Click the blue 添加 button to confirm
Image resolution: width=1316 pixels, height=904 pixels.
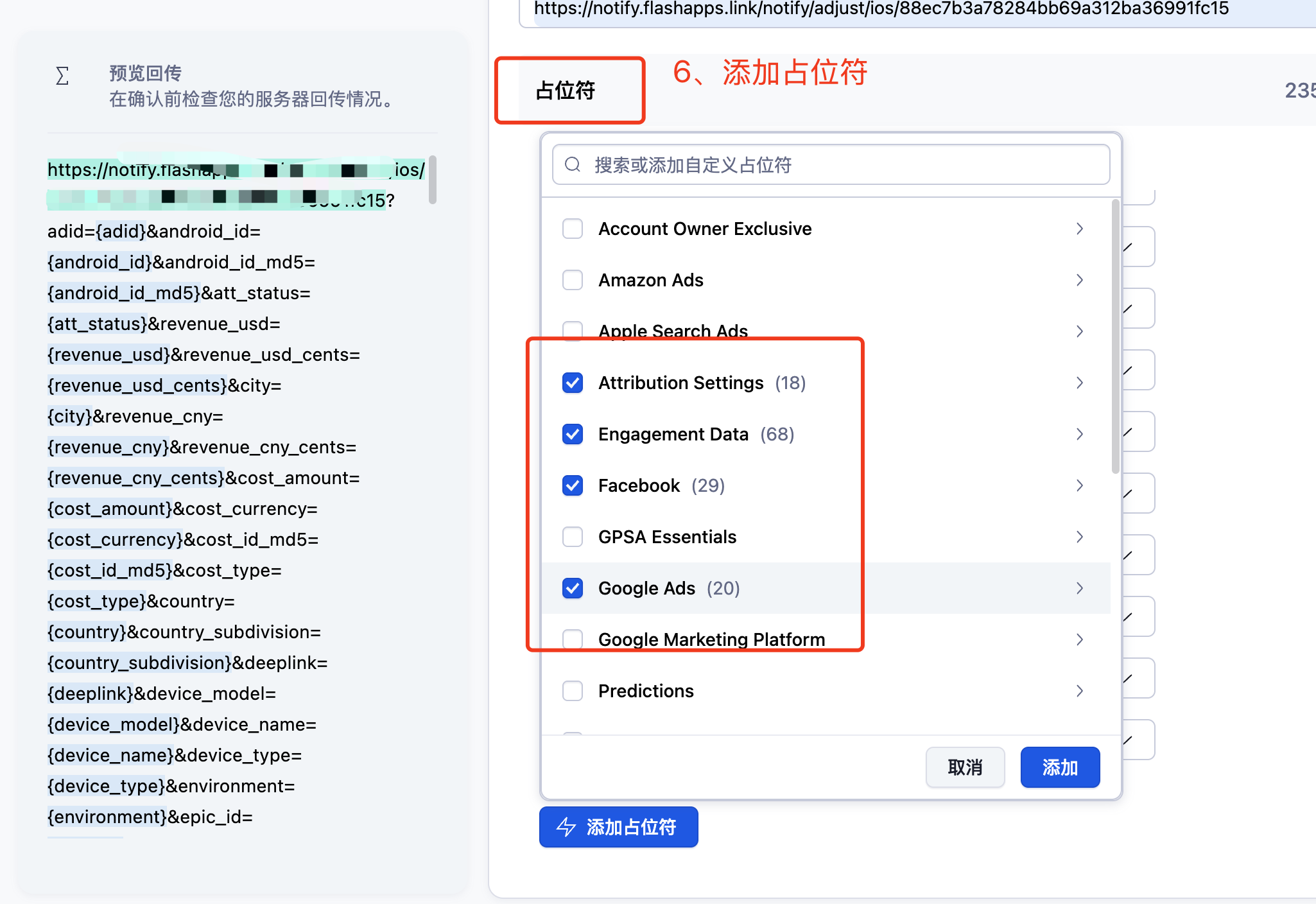1059,767
